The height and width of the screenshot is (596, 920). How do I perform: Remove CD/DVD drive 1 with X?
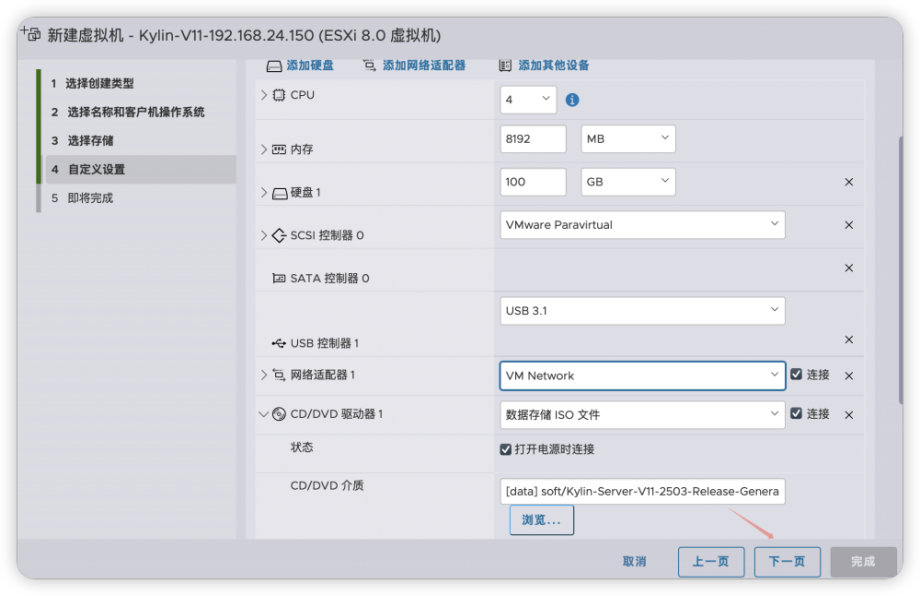coord(848,415)
